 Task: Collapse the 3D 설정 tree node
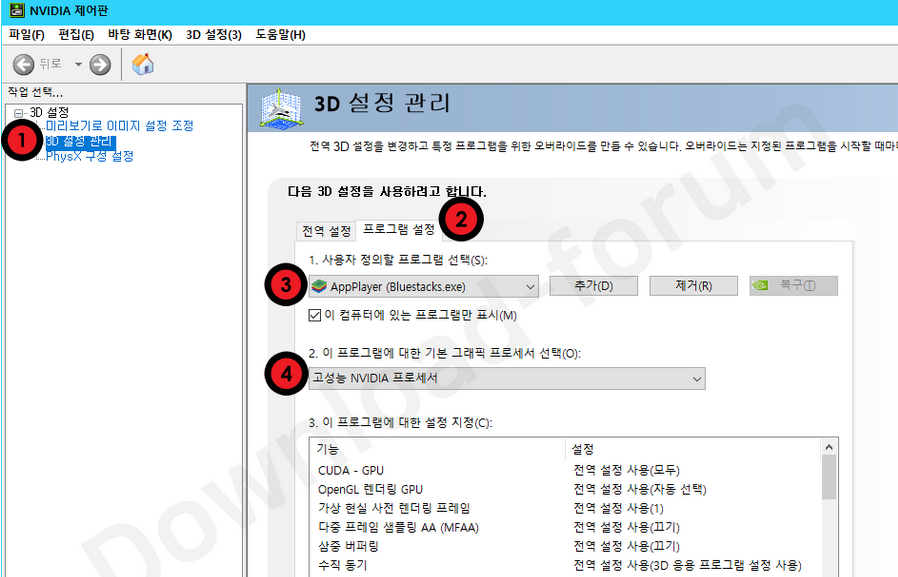pos(18,113)
